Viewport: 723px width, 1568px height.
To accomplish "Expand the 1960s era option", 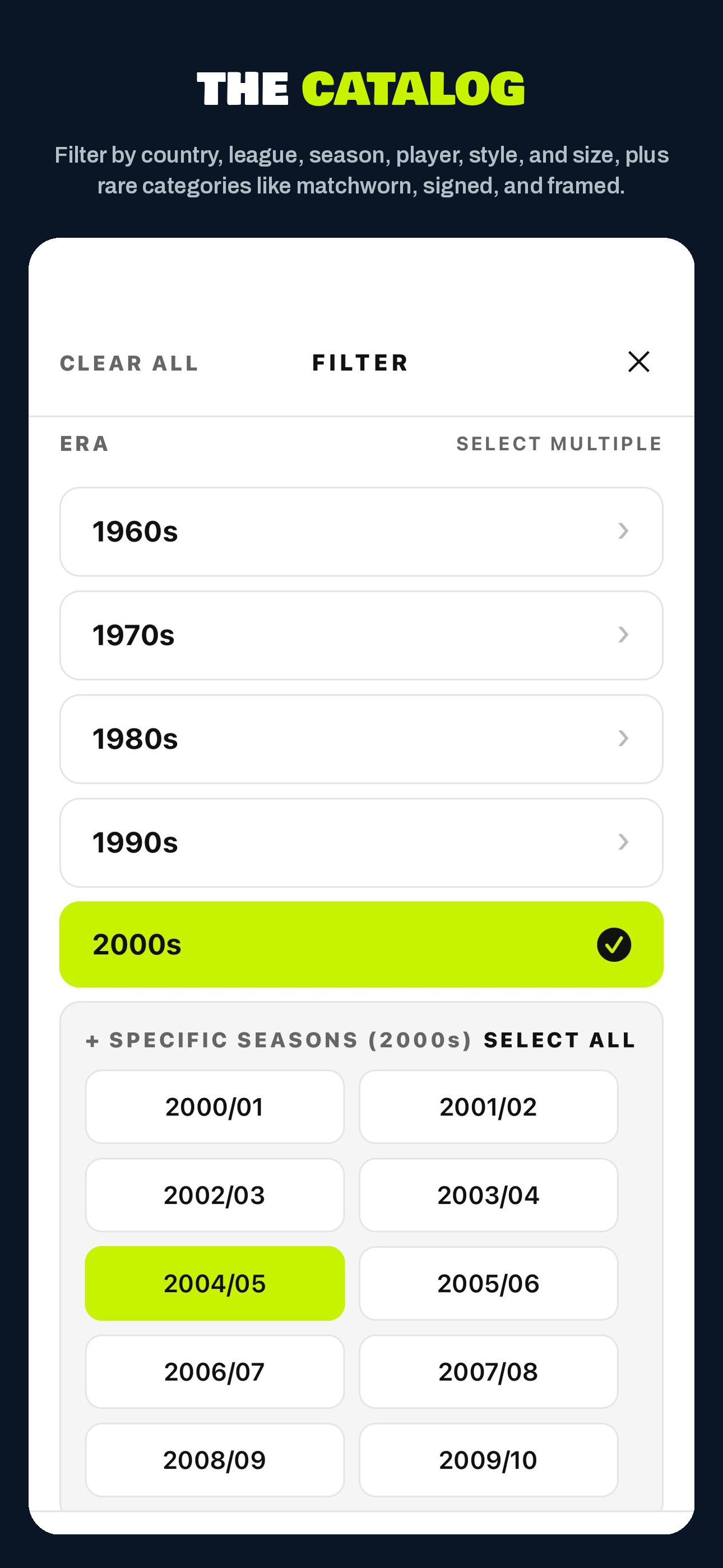I will (x=361, y=532).
